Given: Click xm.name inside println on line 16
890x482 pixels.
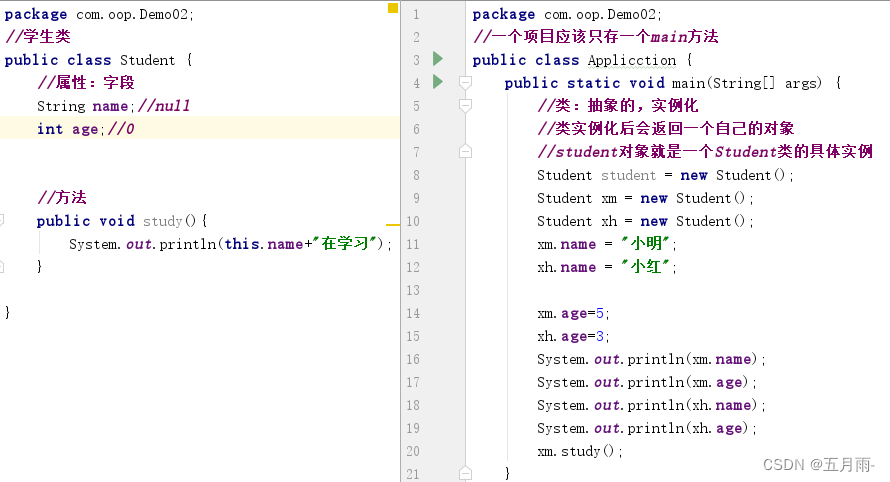Looking at the screenshot, I should [721, 359].
